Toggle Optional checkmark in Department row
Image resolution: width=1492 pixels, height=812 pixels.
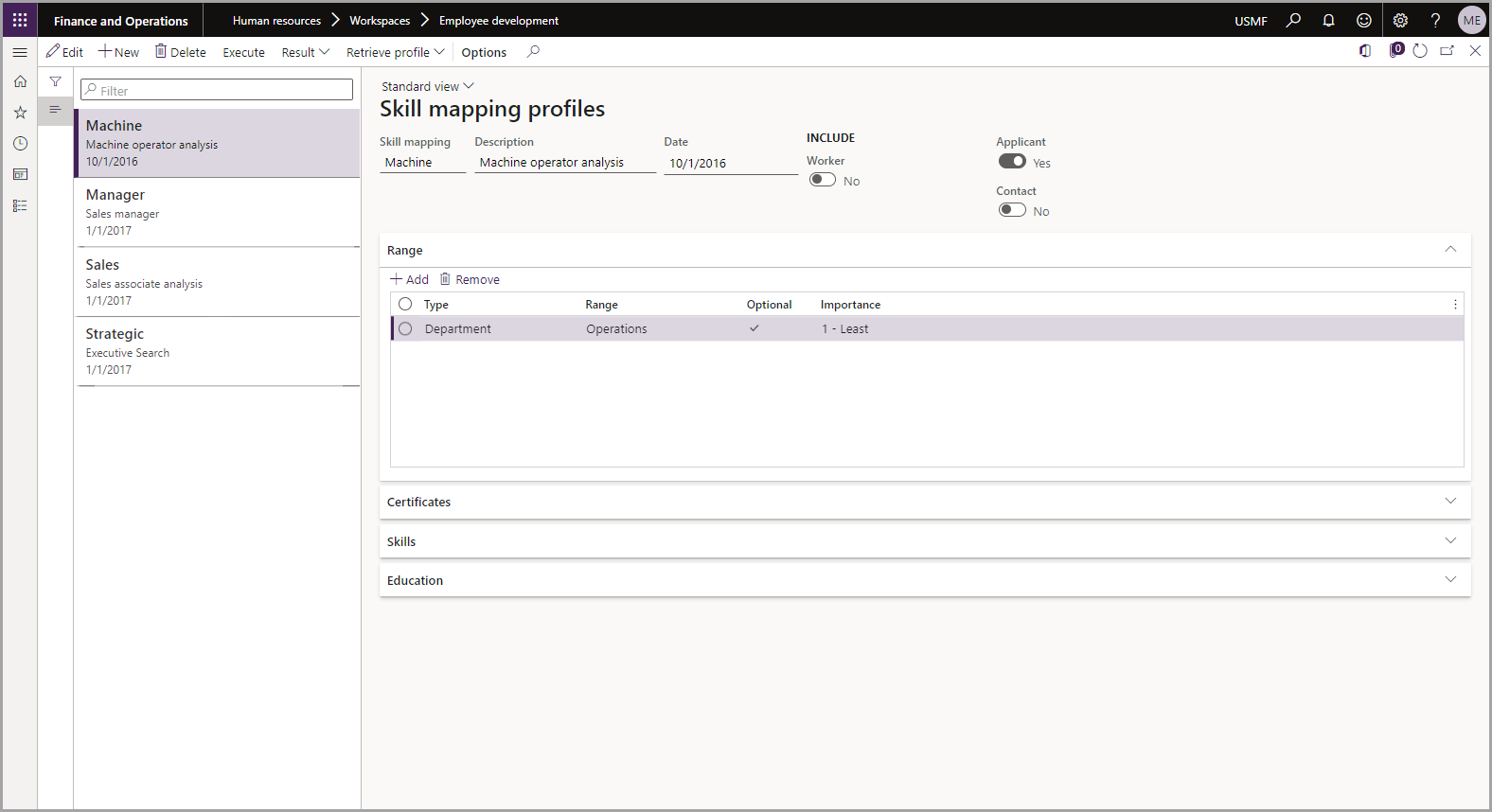755,328
